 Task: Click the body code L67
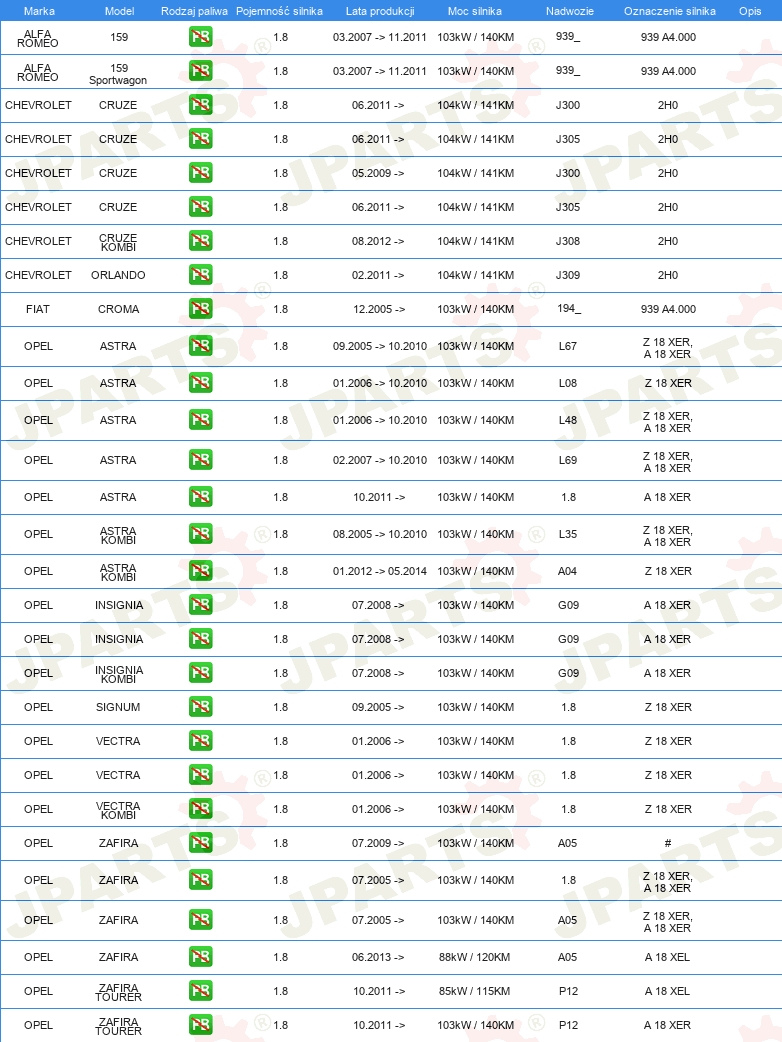point(568,346)
